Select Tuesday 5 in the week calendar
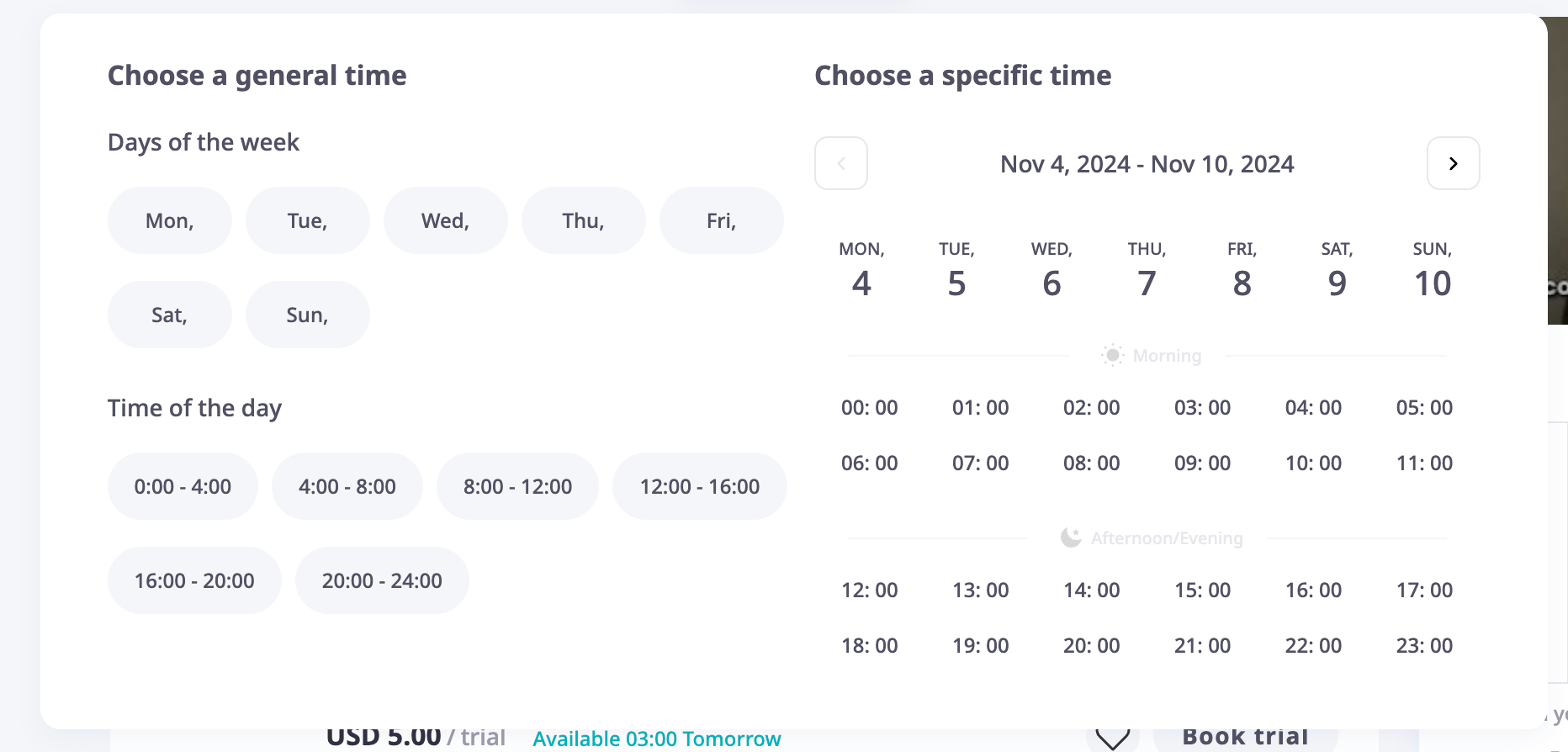The width and height of the screenshot is (1568, 752). pos(956,271)
